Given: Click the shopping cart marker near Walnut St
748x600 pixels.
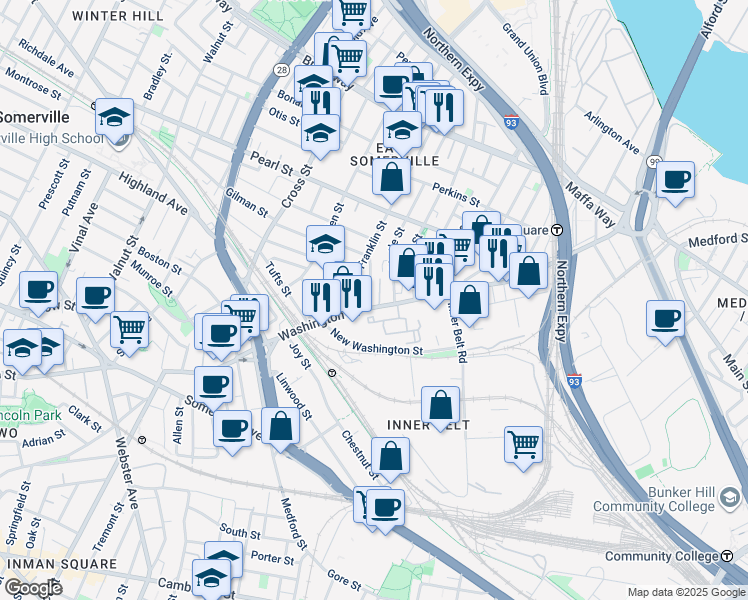Looking at the screenshot, I should point(129,328).
